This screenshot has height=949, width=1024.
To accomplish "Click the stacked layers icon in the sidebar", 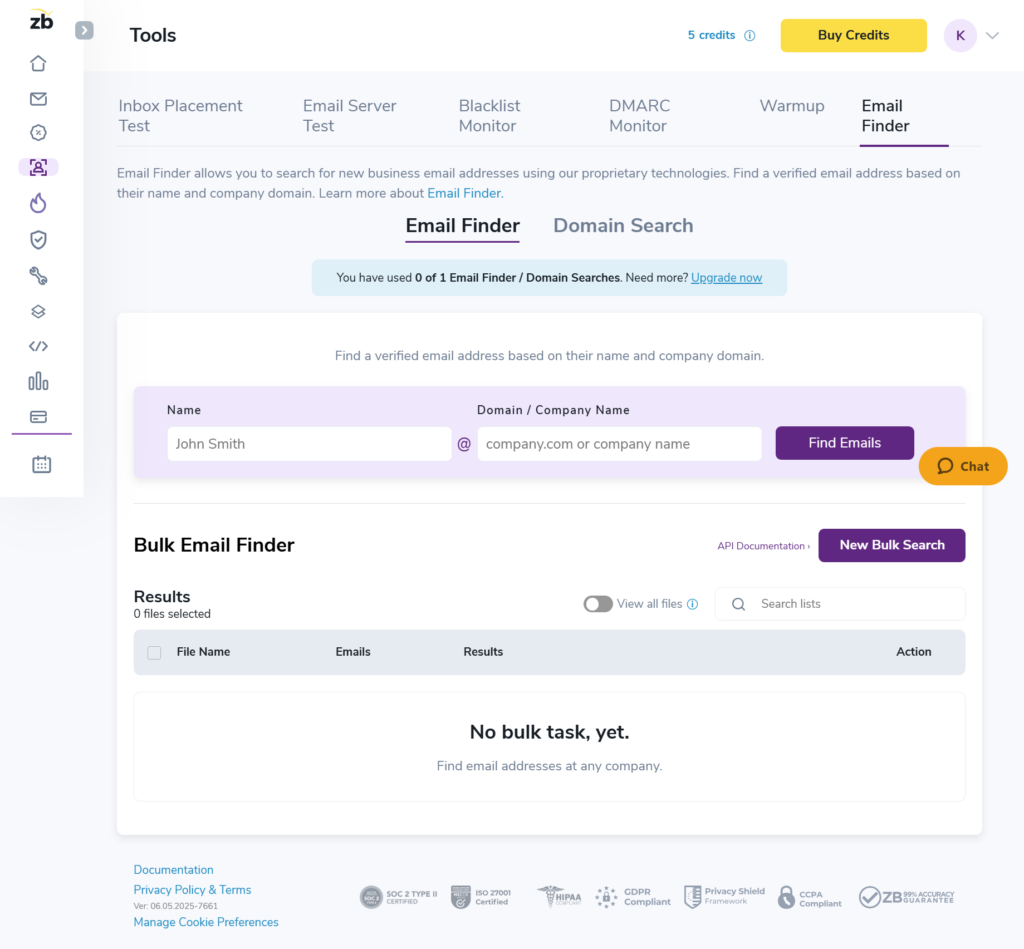I will 38,311.
